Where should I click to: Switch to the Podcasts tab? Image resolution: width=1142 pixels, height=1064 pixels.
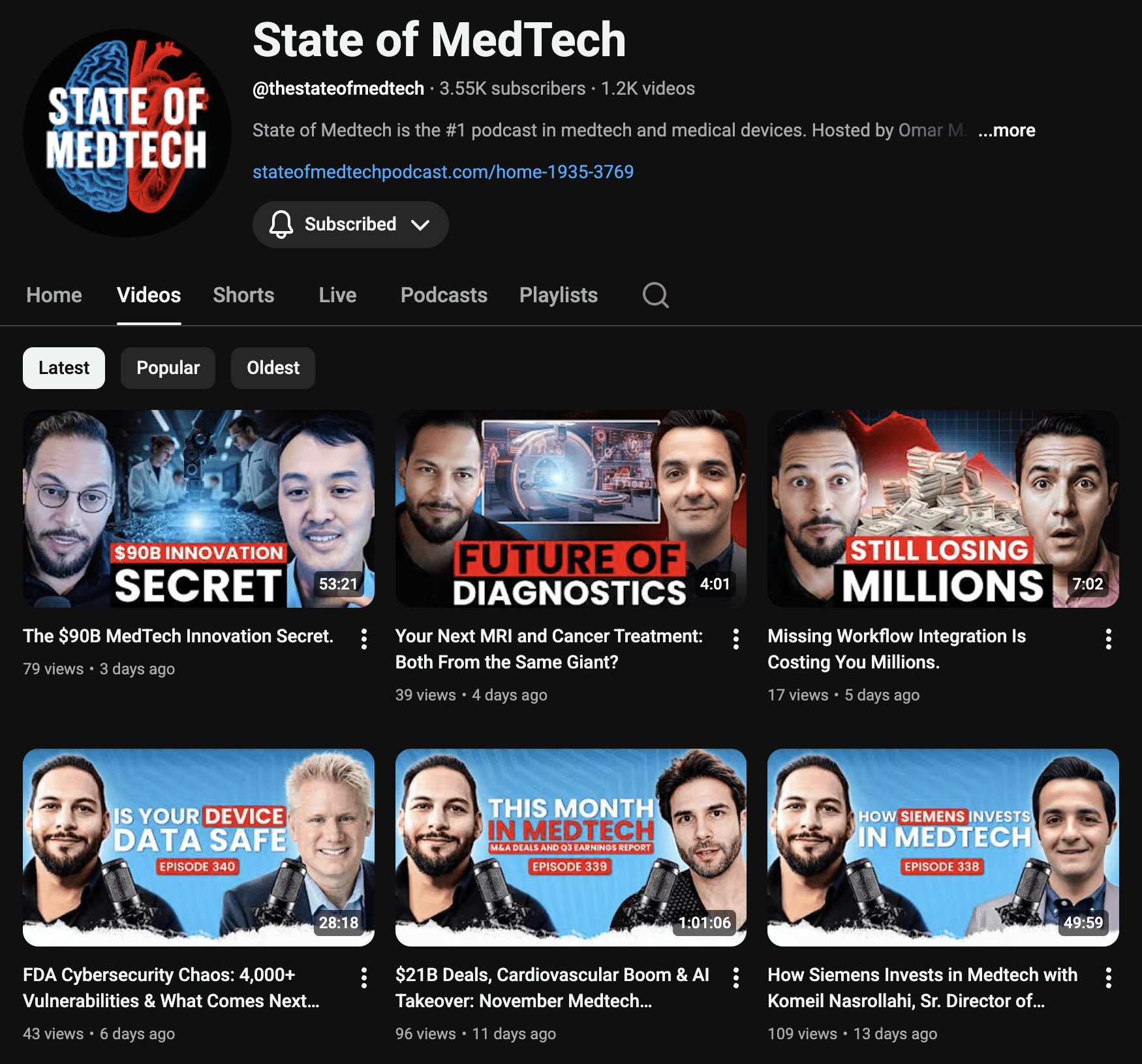pos(444,295)
